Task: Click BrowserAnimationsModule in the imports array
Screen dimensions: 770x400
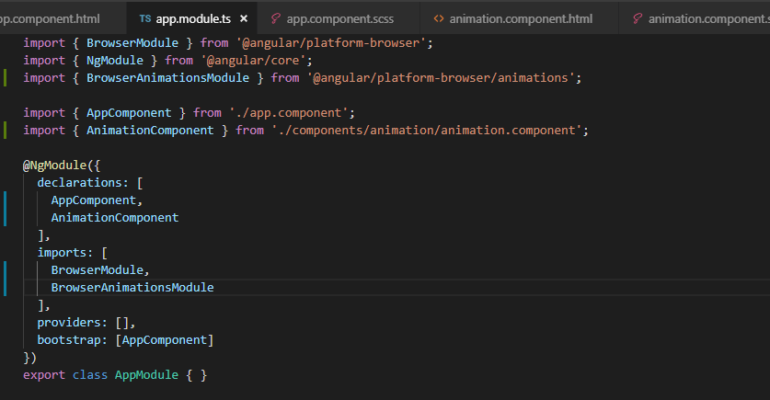Action: (x=133, y=287)
